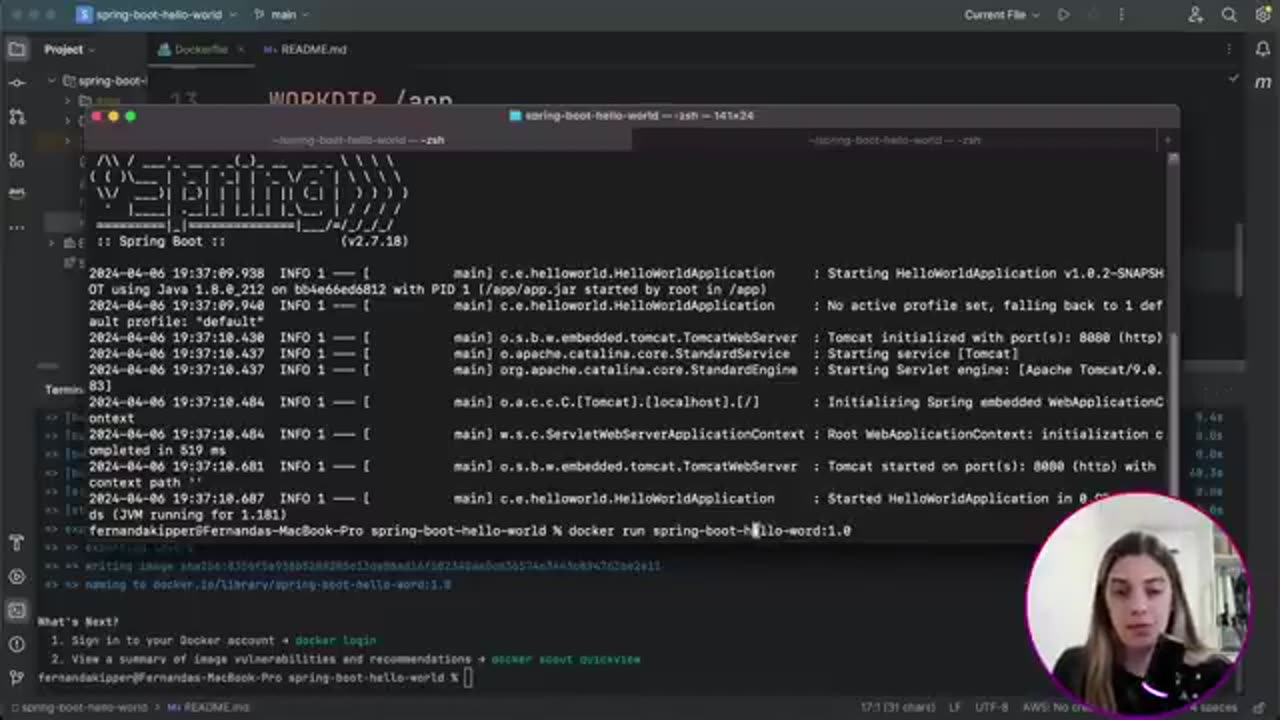The image size is (1280, 720).
Task: Open the Project view selector dropdown
Action: (69, 49)
